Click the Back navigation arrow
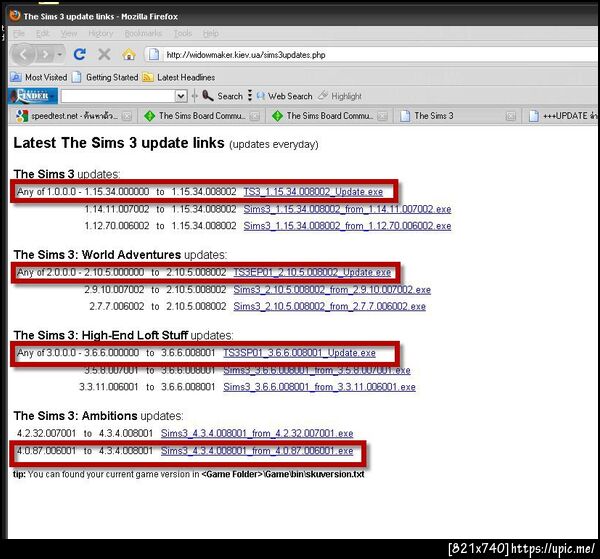600x559 pixels. coord(23,55)
